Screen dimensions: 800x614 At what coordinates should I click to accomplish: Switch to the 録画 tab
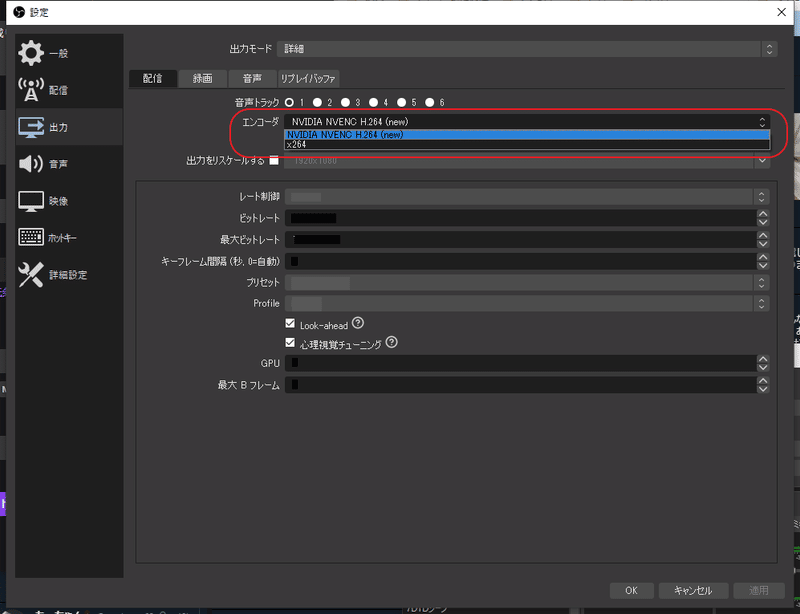pyautogui.click(x=203, y=79)
